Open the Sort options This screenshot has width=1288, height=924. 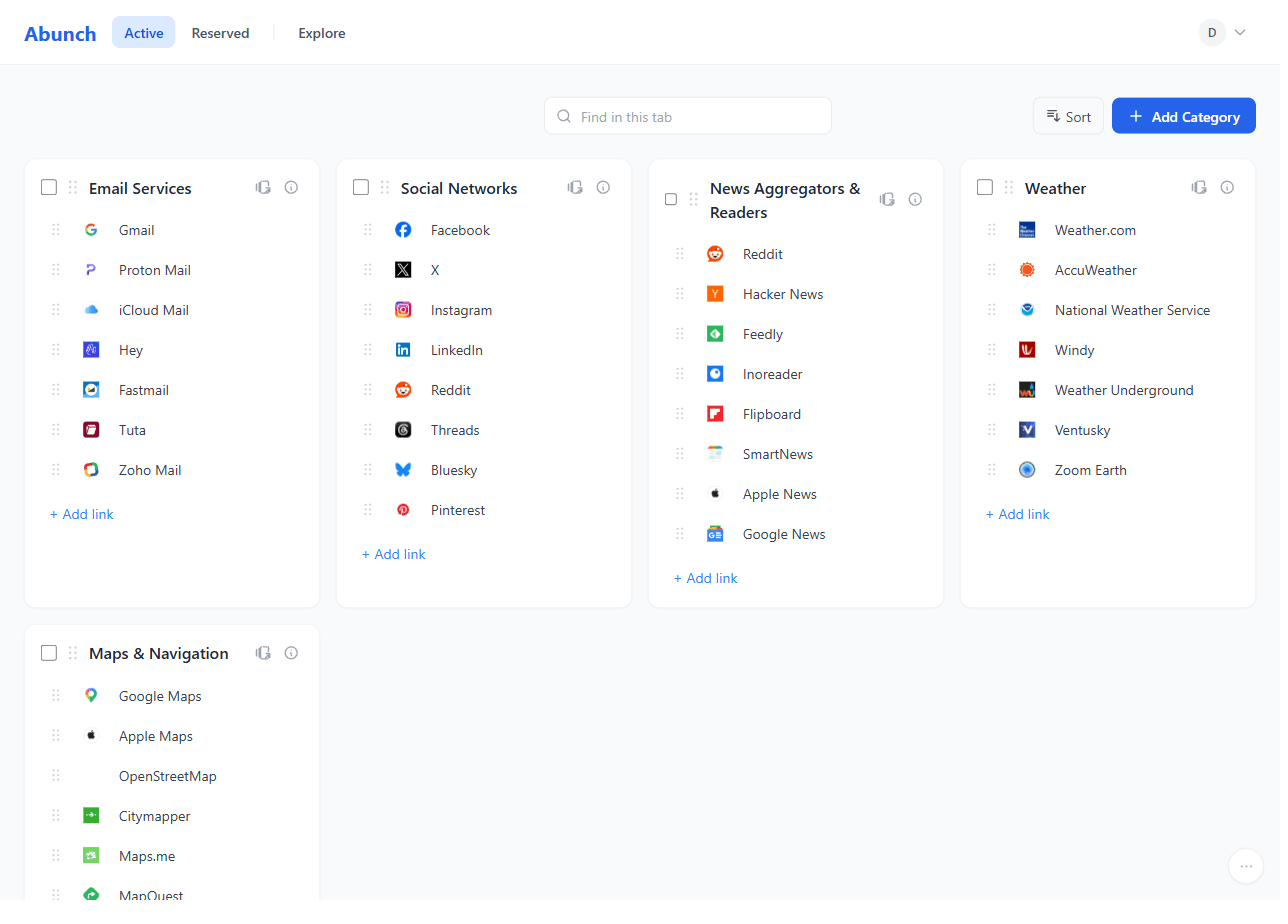click(x=1068, y=116)
